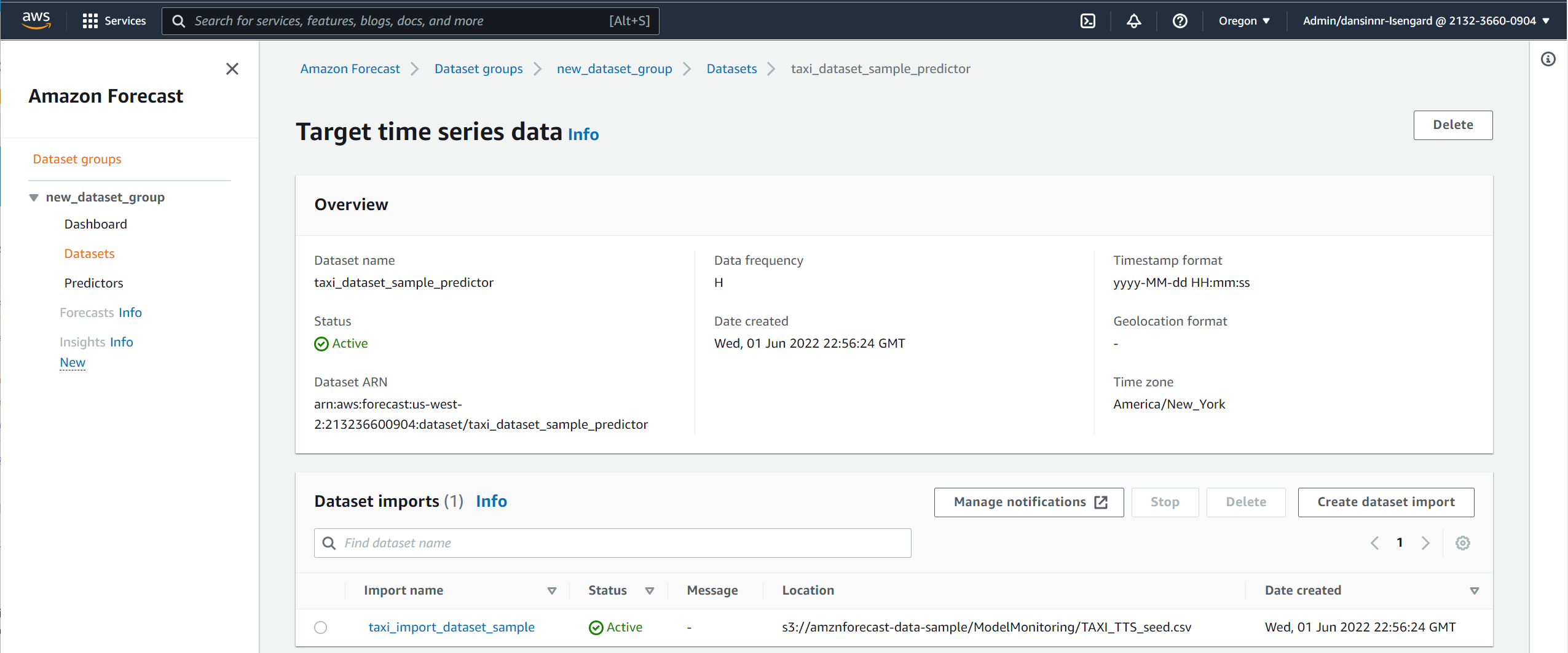Viewport: 1568px width, 653px height.
Task: Click the Dataset ARN value text
Action: 481,415
